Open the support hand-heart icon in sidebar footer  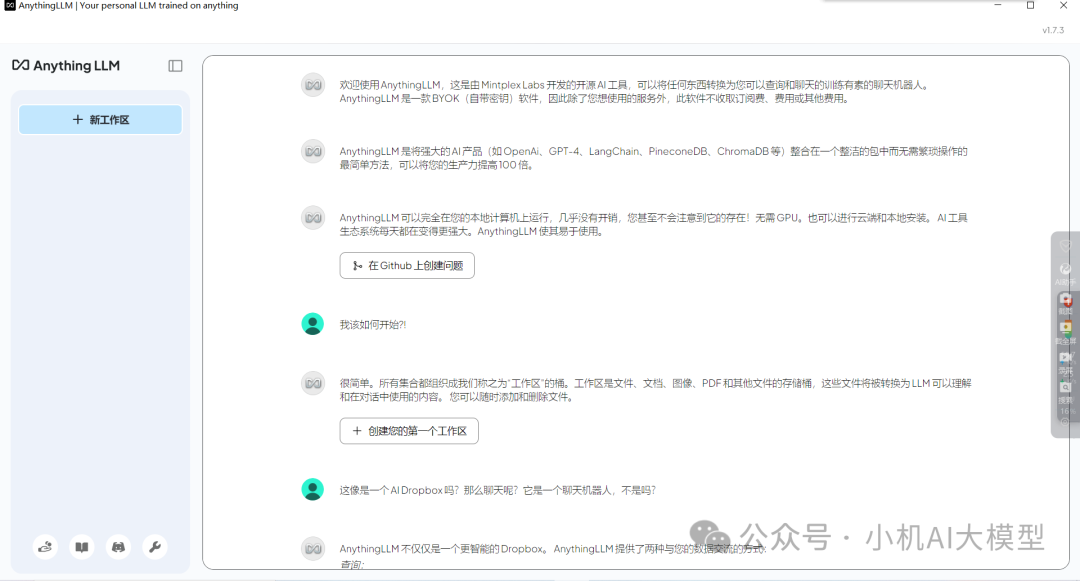(x=45, y=547)
